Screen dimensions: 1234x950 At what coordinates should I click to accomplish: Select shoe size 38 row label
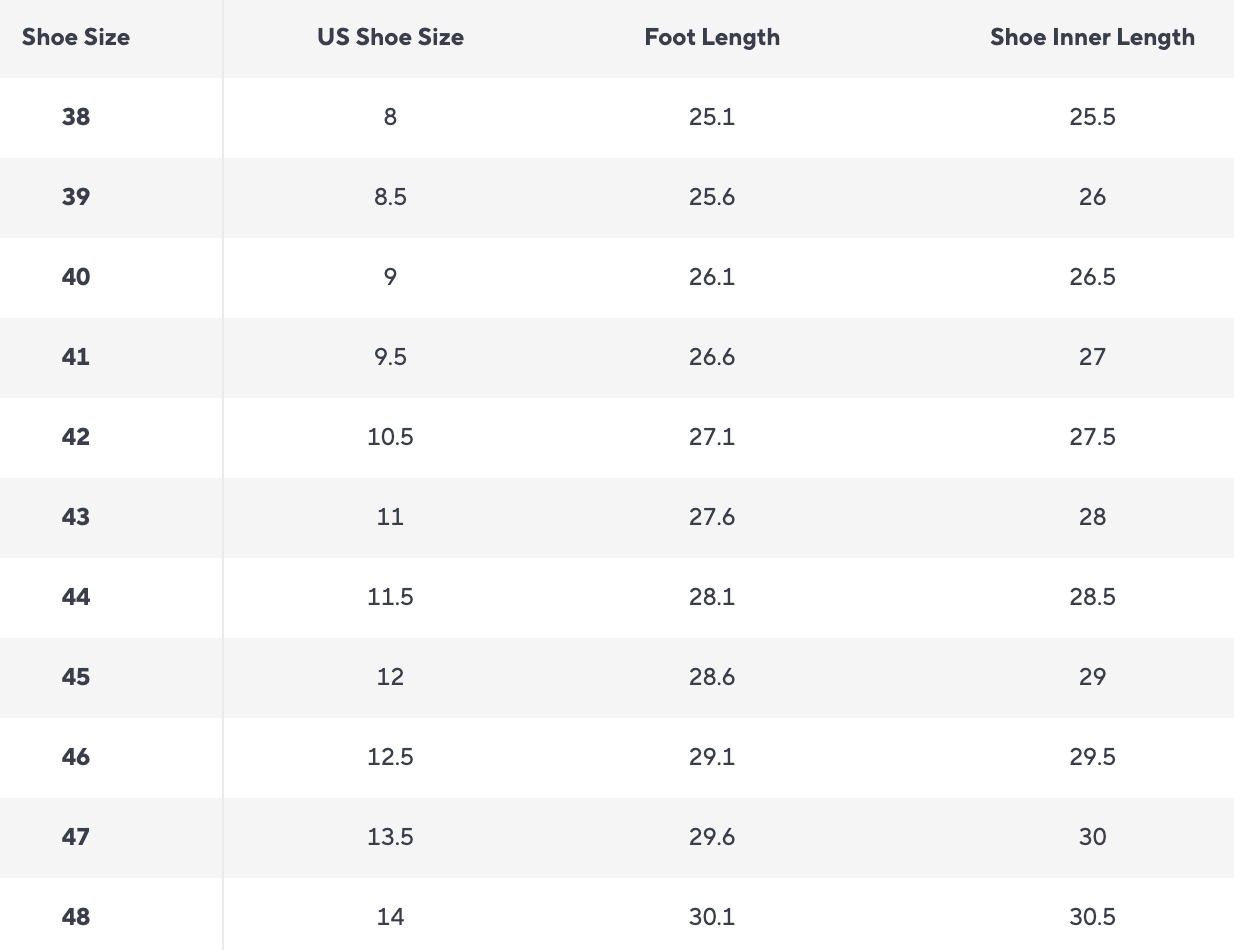(76, 117)
